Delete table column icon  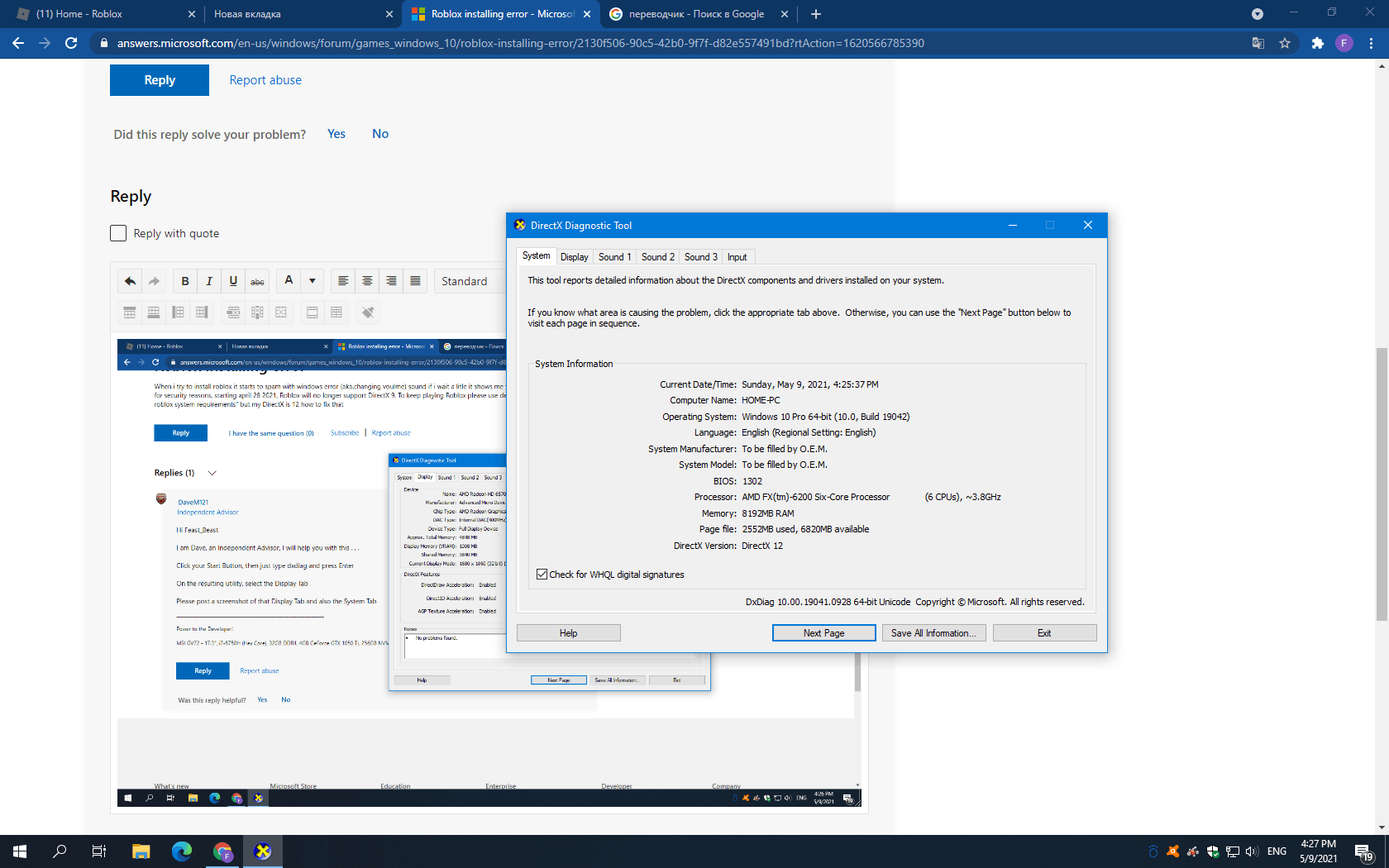257,312
